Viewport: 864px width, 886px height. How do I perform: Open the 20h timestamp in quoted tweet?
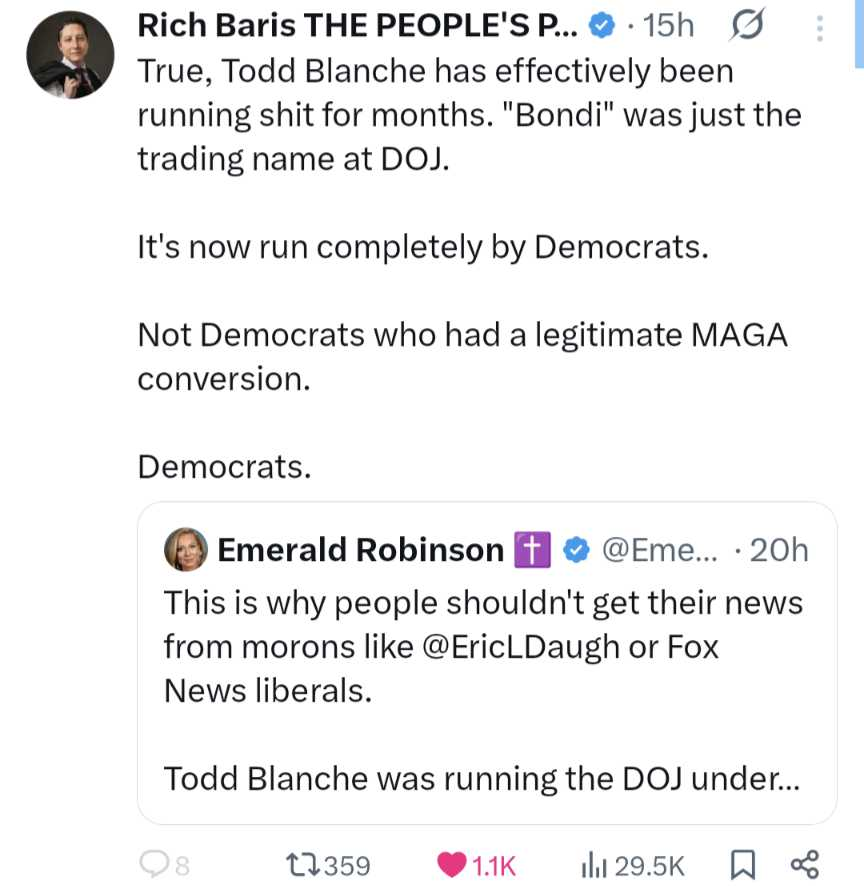pyautogui.click(x=779, y=550)
